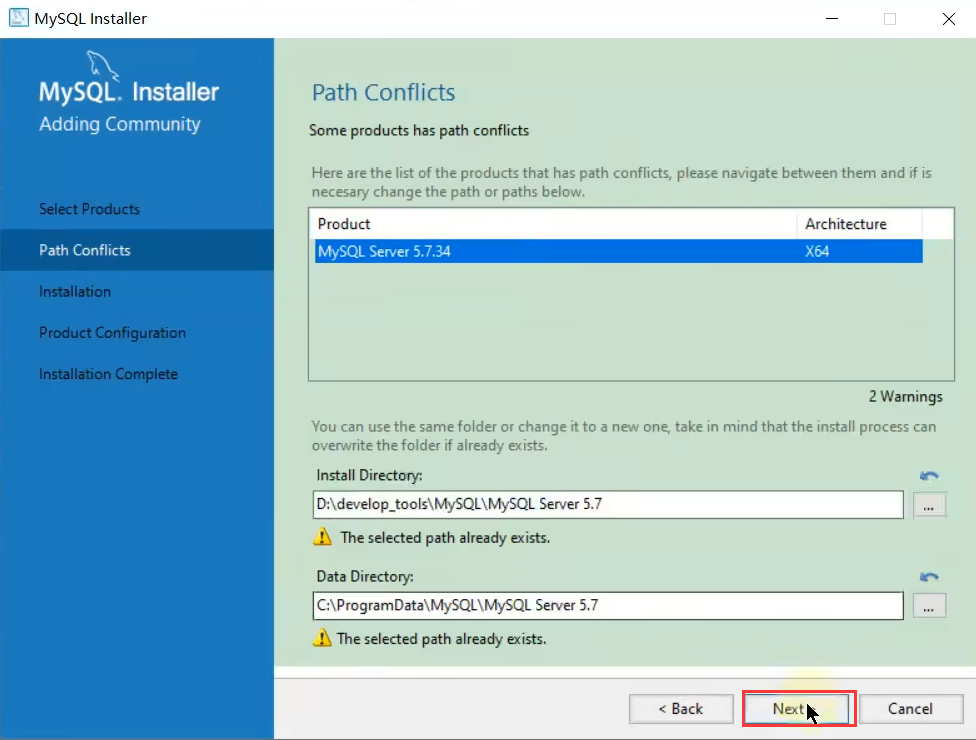Click the X64 architecture cell
Image resolution: width=976 pixels, height=740 pixels.
[x=817, y=251]
